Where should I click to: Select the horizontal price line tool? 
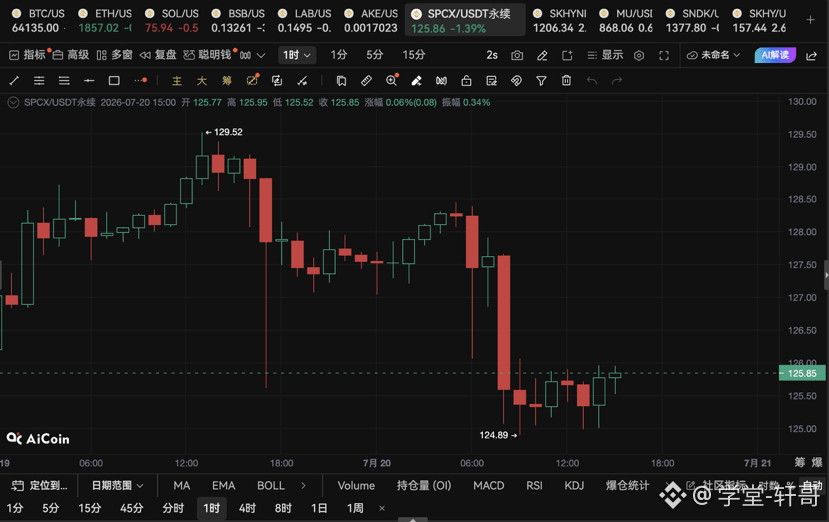pos(89,80)
